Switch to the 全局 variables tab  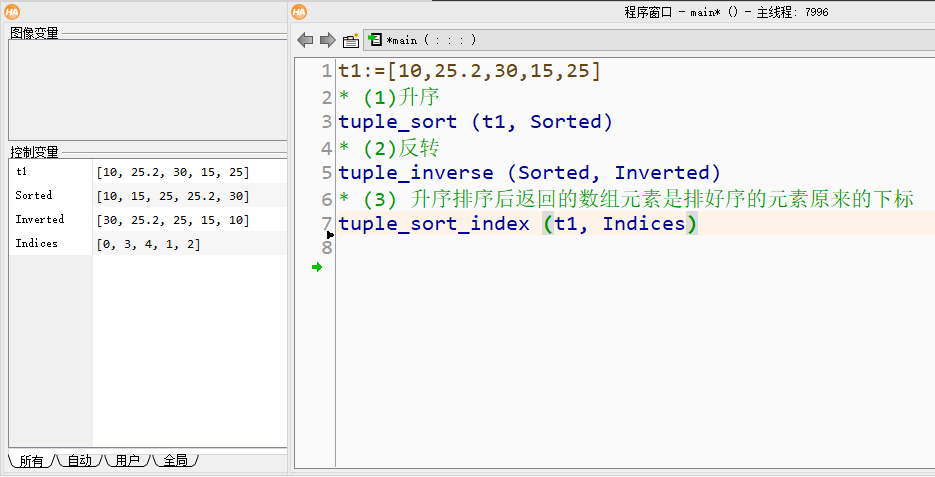pyautogui.click(x=175, y=460)
